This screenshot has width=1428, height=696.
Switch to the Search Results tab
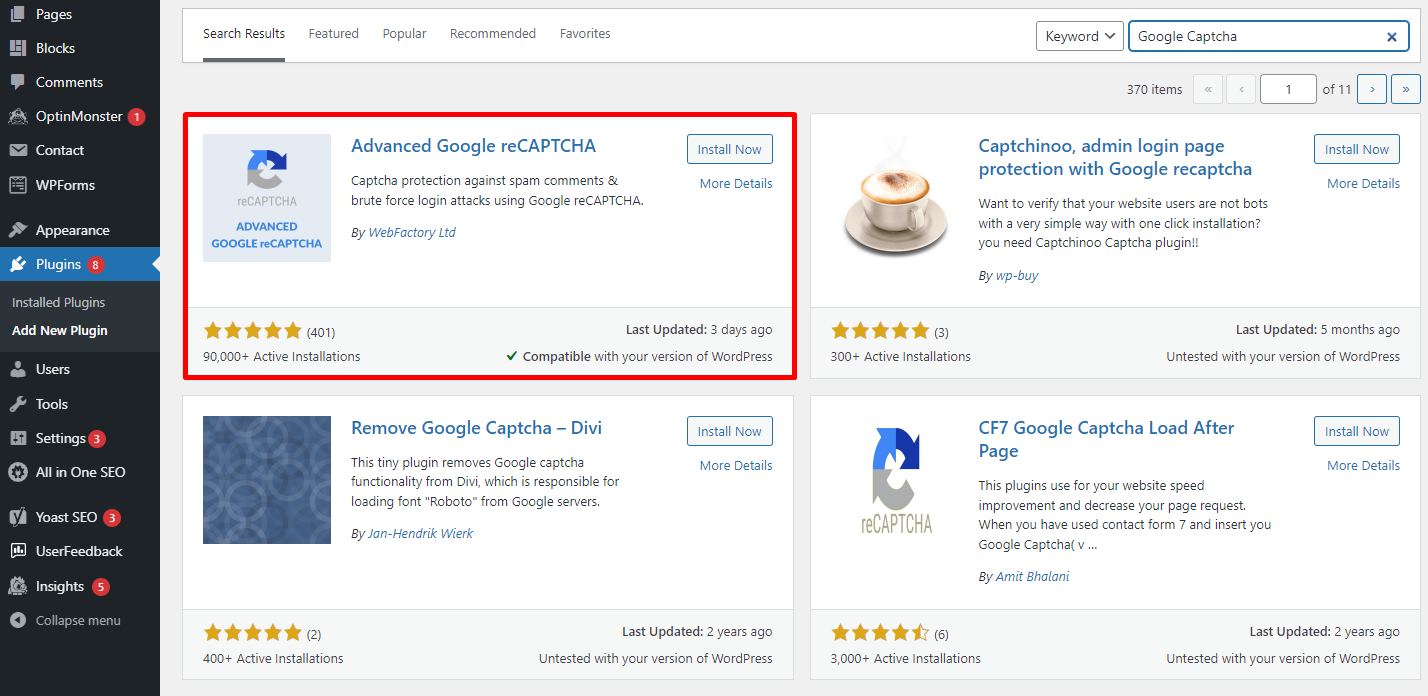tap(244, 34)
